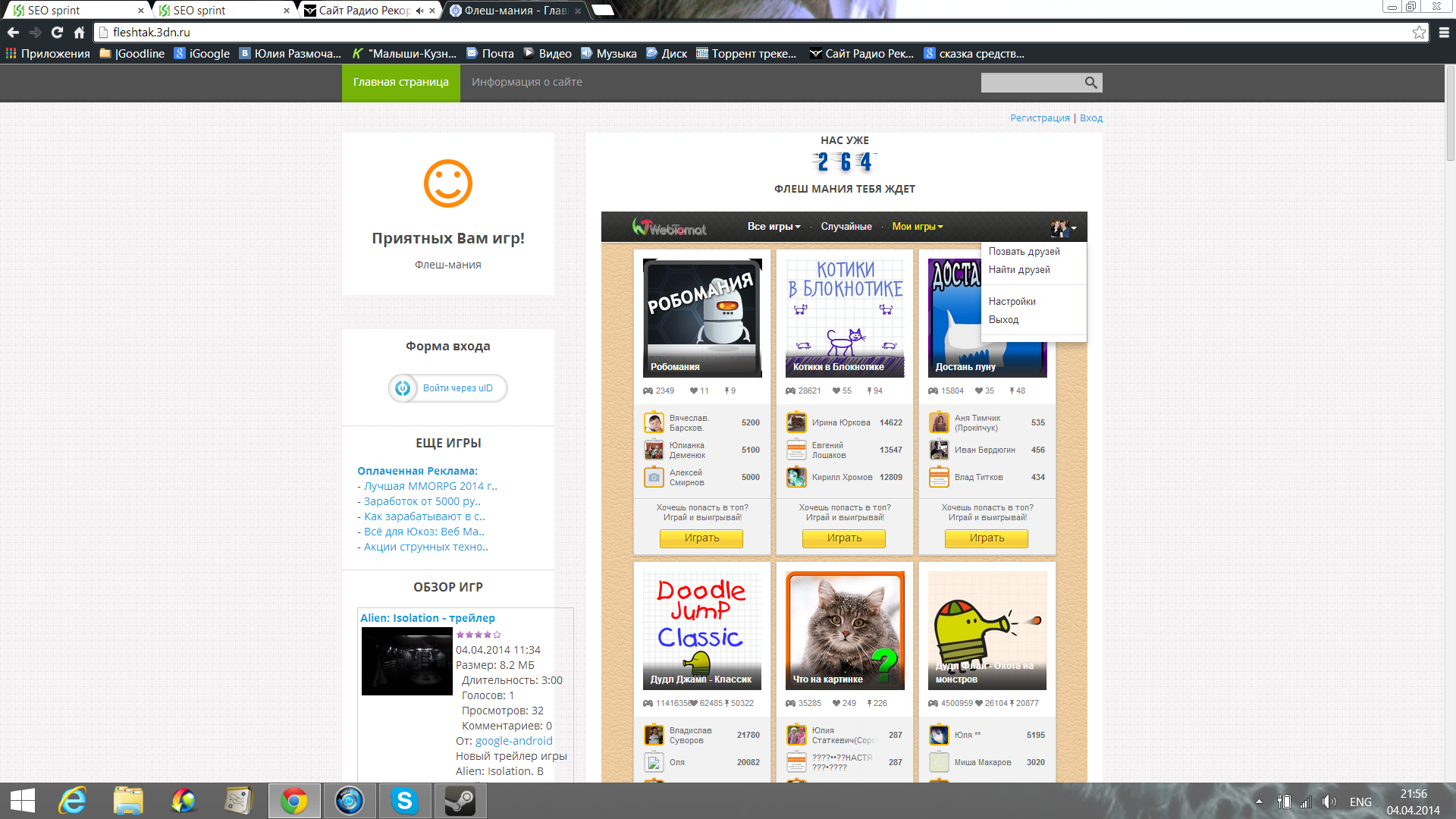Click the Вход link
This screenshot has height=819, width=1456.
pyautogui.click(x=1091, y=118)
